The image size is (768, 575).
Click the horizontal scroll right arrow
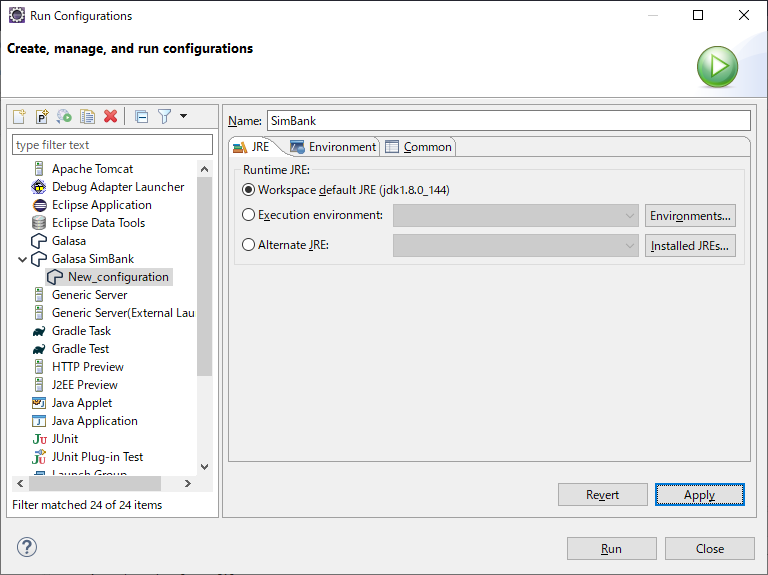click(x=188, y=483)
